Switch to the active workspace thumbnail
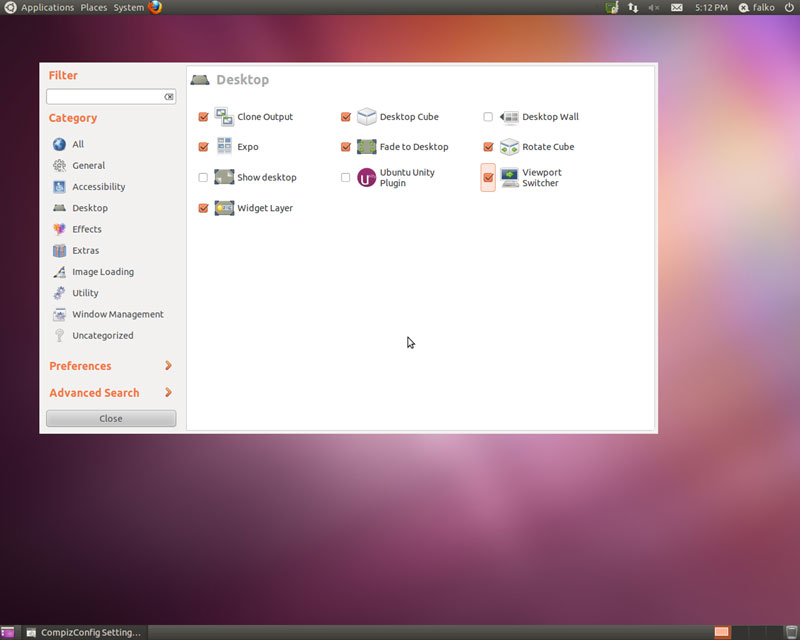Image resolution: width=800 pixels, height=640 pixels. click(x=721, y=632)
